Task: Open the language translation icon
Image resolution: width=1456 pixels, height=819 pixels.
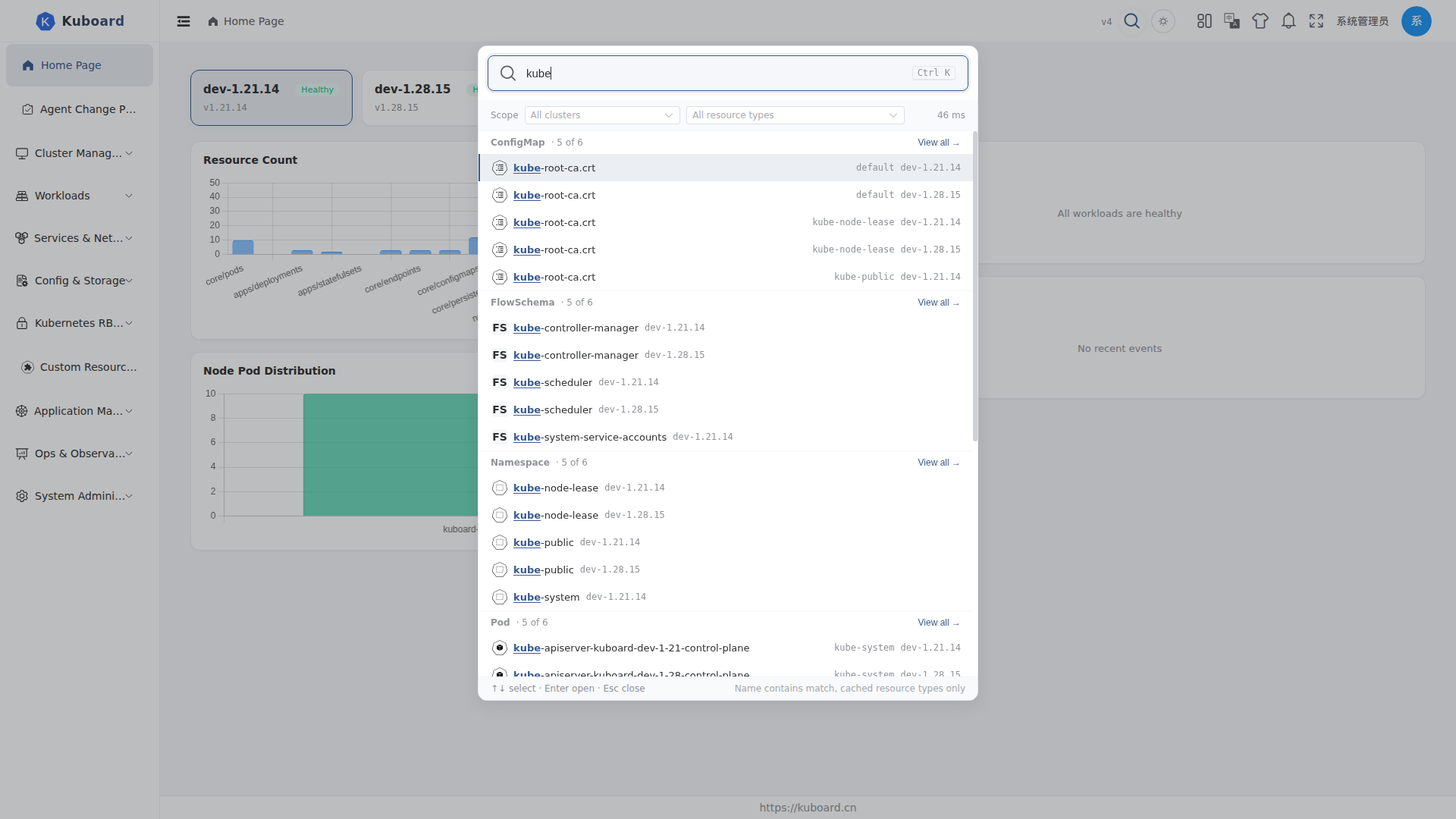Action: pos(1232,21)
